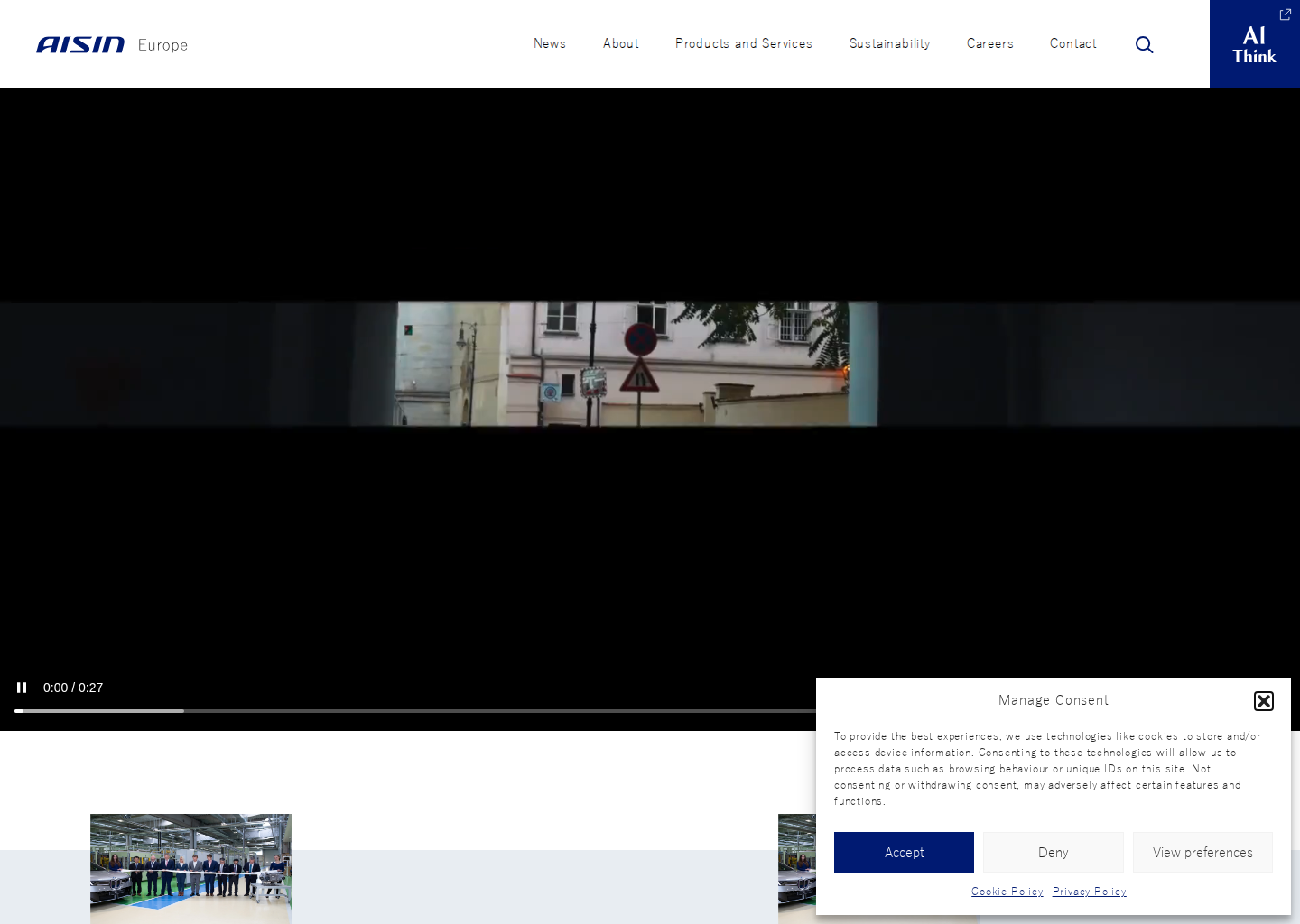Deny cookies in consent dialog
This screenshot has width=1300, height=924.
pos(1054,852)
